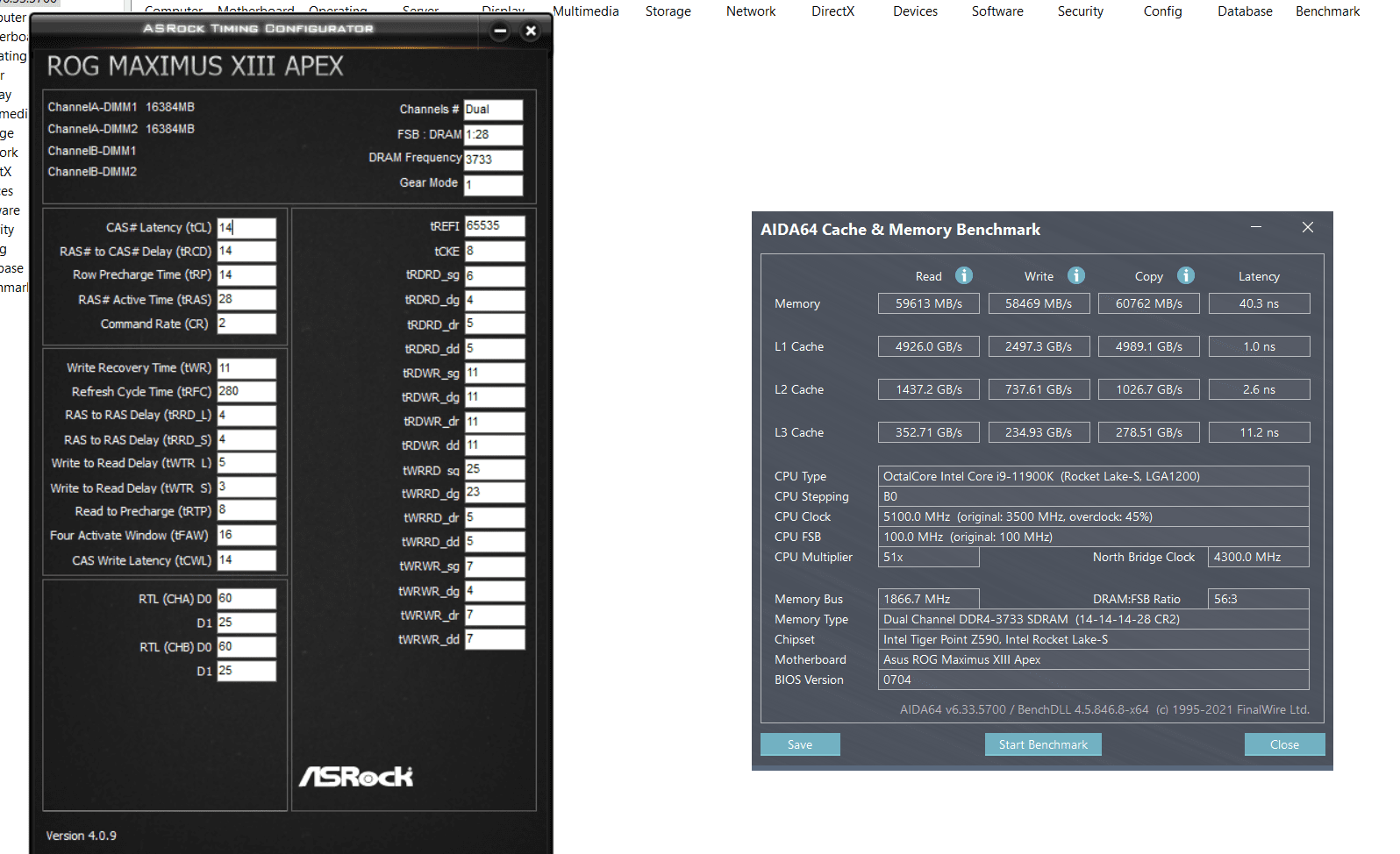The width and height of the screenshot is (1400, 854).
Task: Click the Gear Mode field
Action: 493,185
